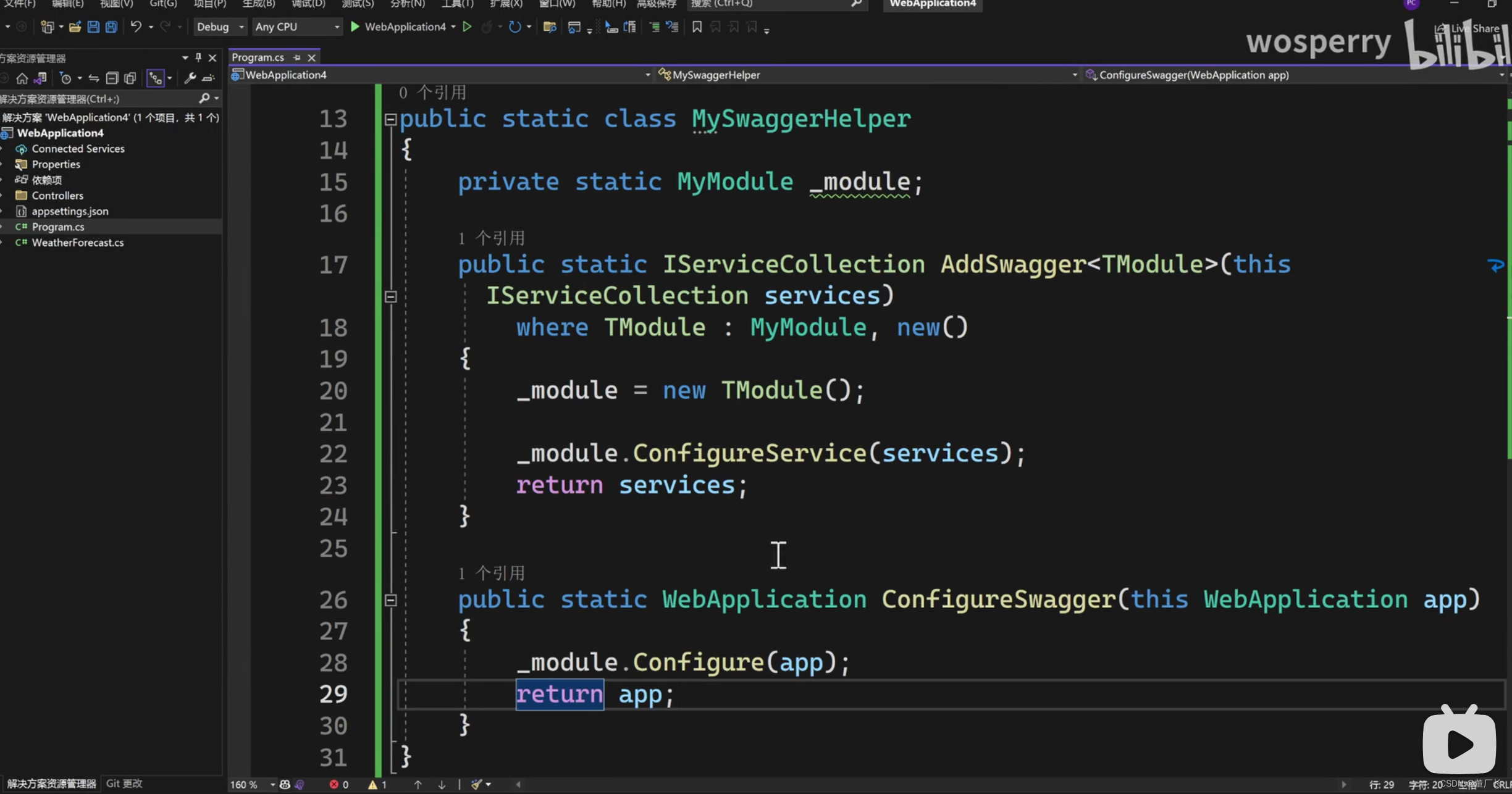This screenshot has height=794, width=1512.
Task: Click the bookmark icon in toolbar
Action: (x=697, y=27)
